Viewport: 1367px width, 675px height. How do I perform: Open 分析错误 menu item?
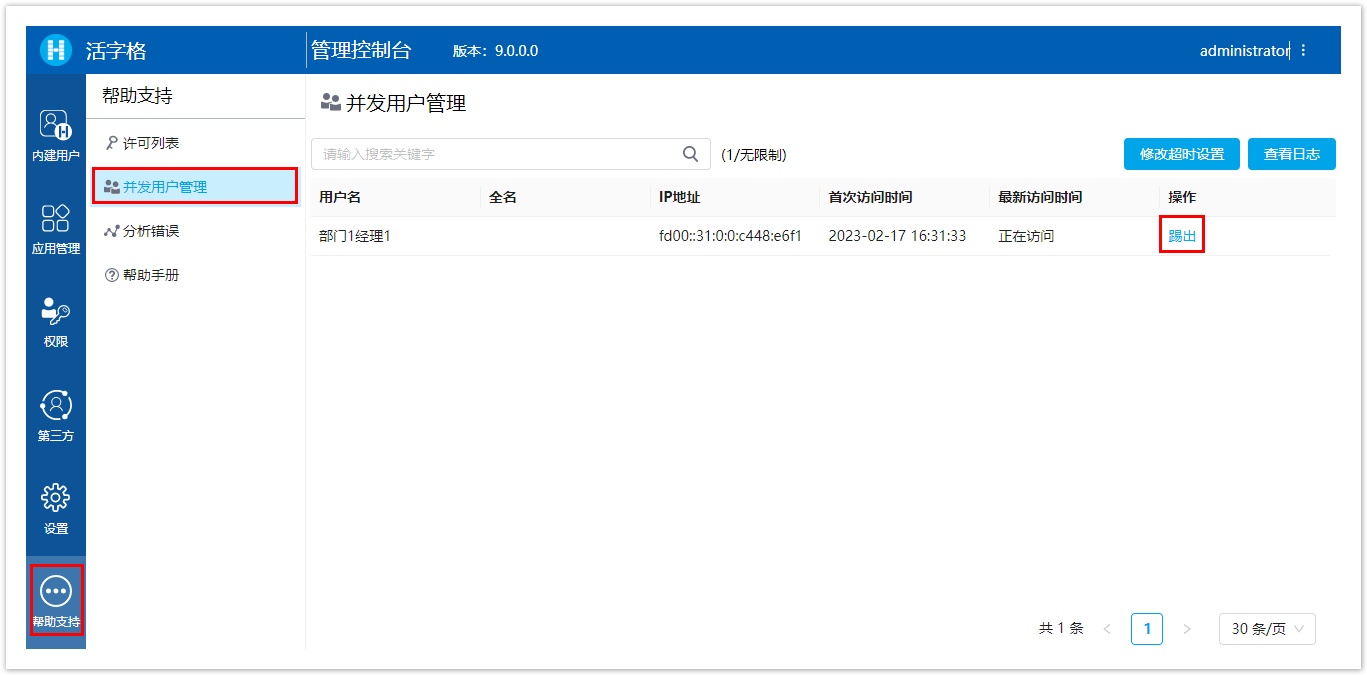click(150, 231)
